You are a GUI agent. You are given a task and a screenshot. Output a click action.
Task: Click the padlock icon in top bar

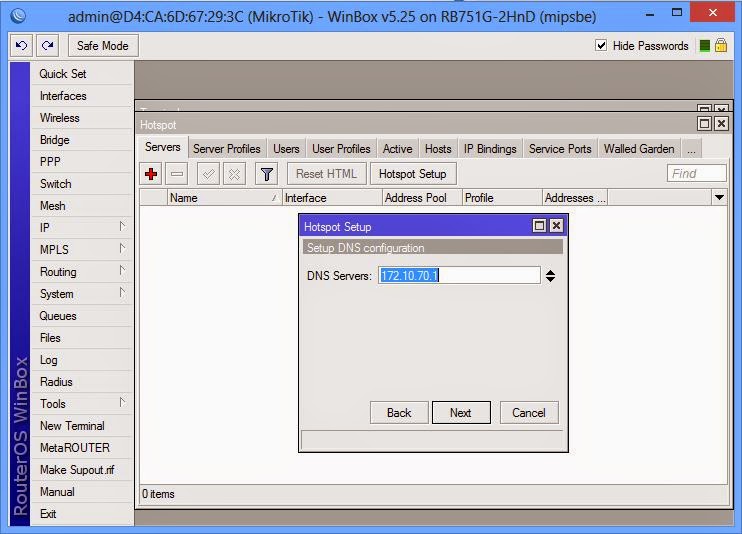[721, 45]
